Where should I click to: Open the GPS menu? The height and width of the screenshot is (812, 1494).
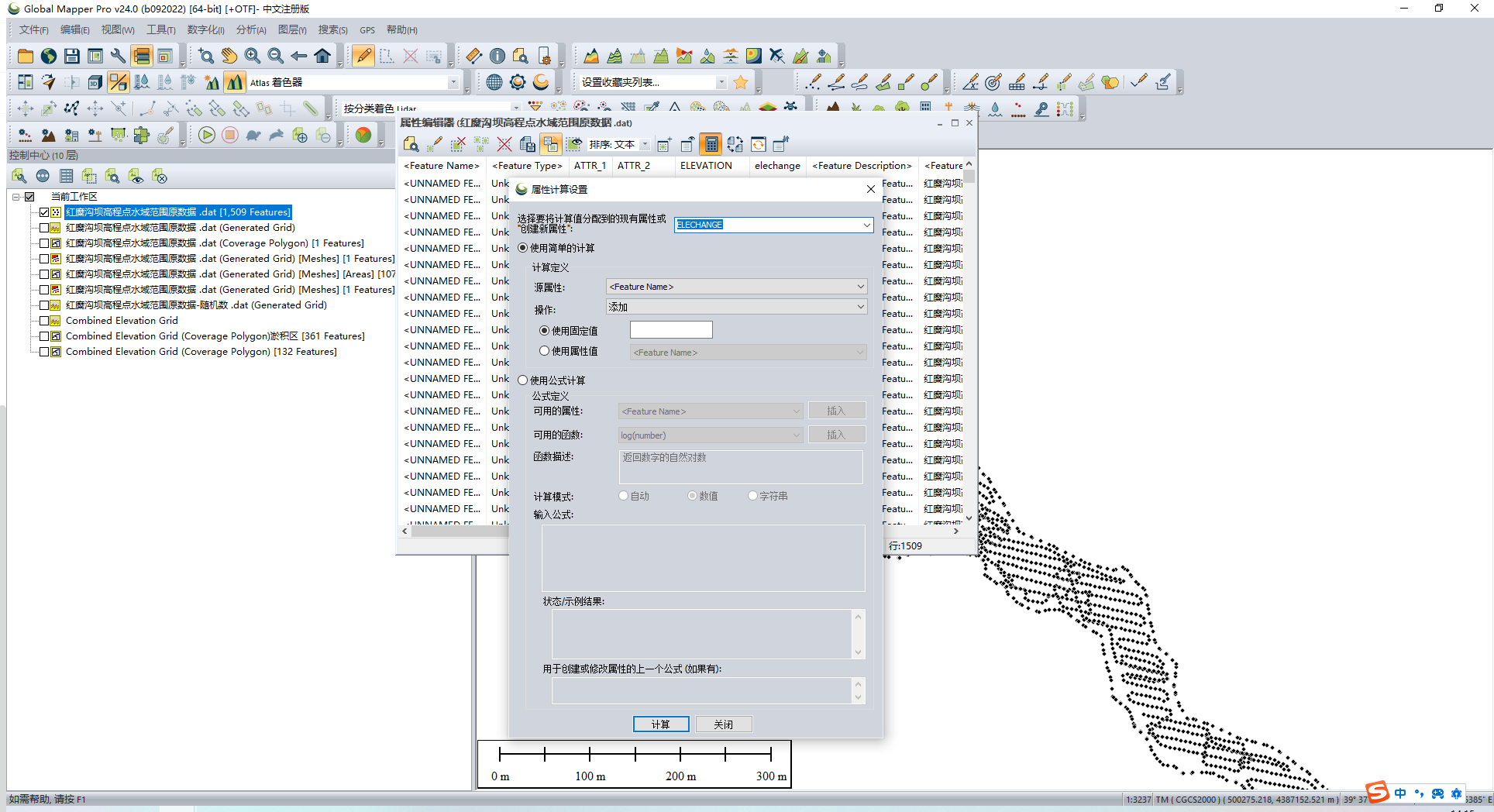pos(367,30)
